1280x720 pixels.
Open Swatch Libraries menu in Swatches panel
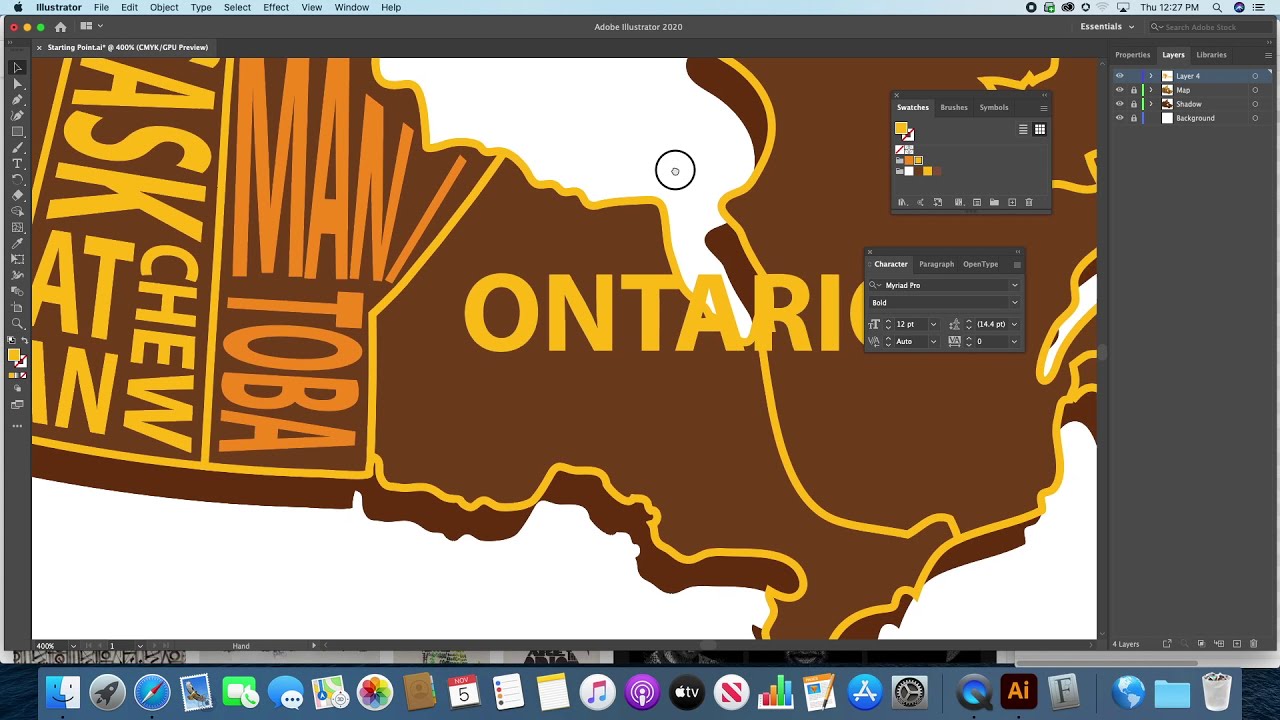pos(902,202)
